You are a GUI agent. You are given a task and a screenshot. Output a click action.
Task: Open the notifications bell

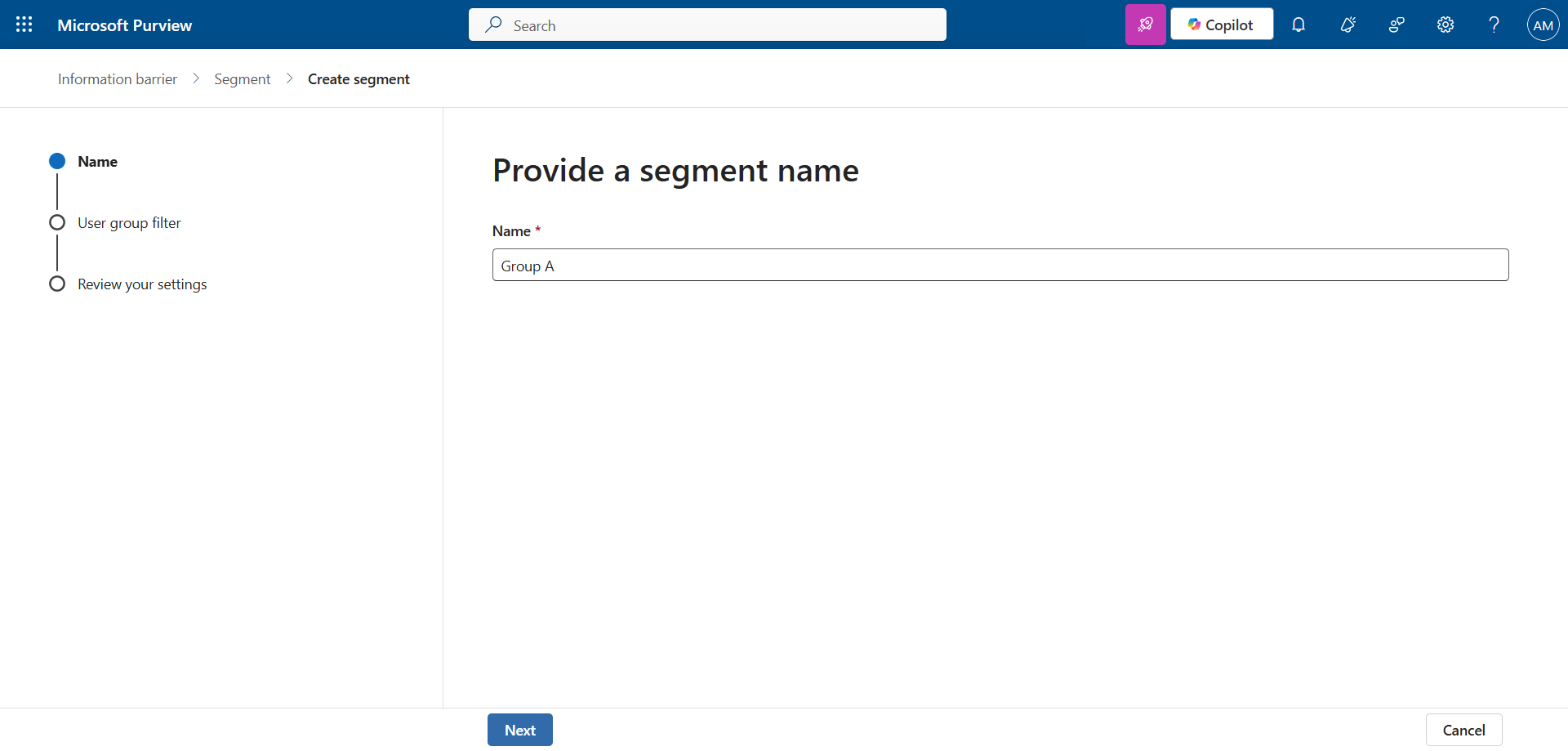[x=1298, y=25]
